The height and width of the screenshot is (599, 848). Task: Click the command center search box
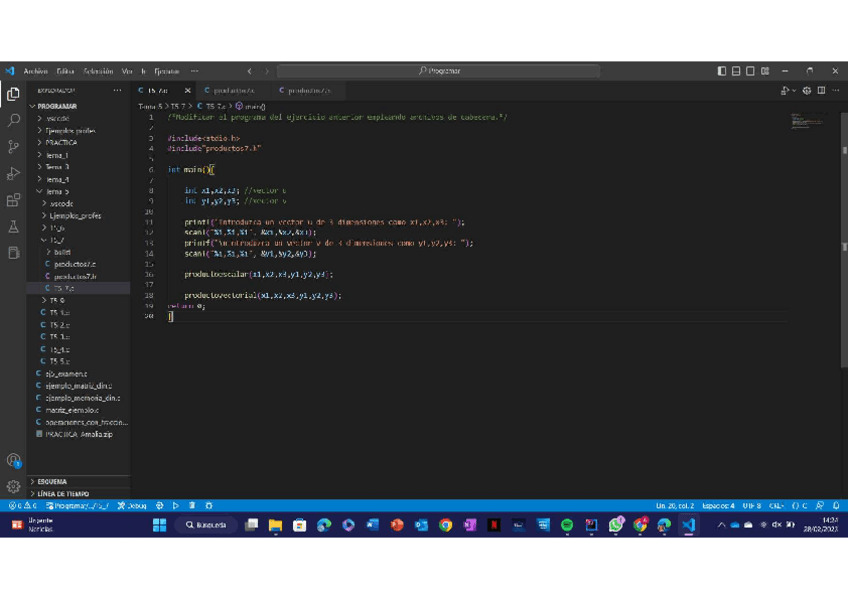pos(438,71)
